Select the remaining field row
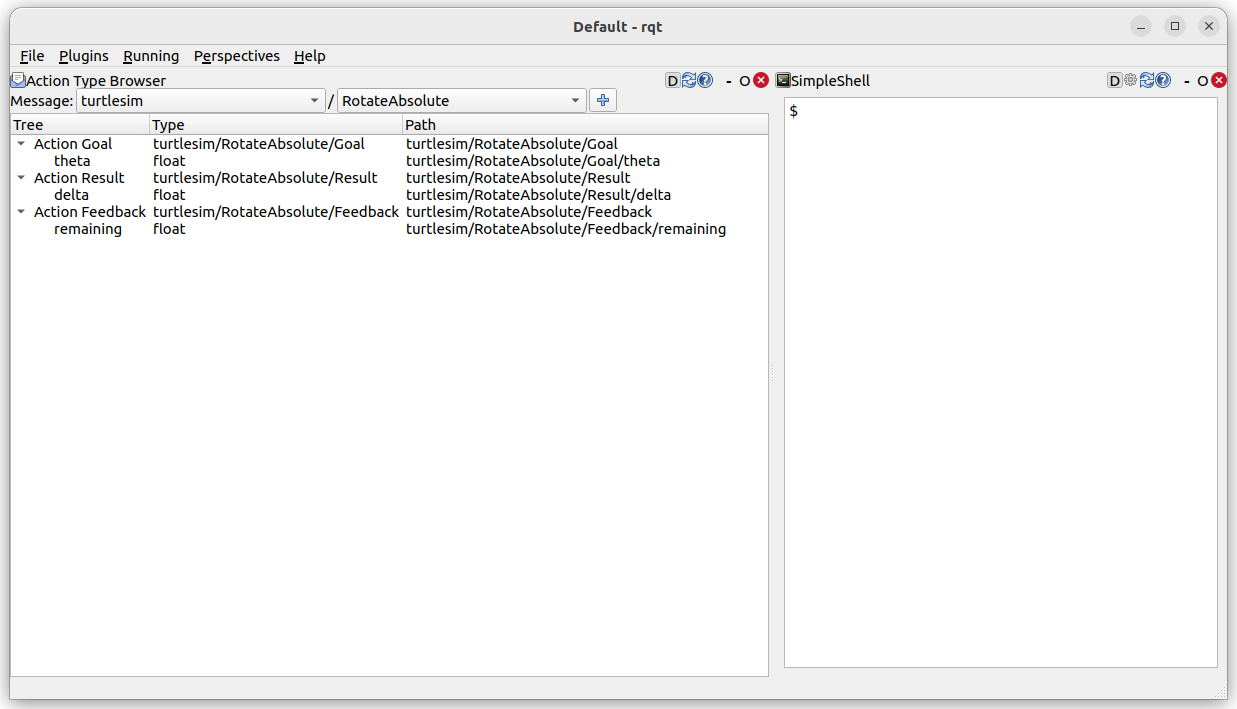Viewport: 1237px width, 709px height. click(x=389, y=229)
